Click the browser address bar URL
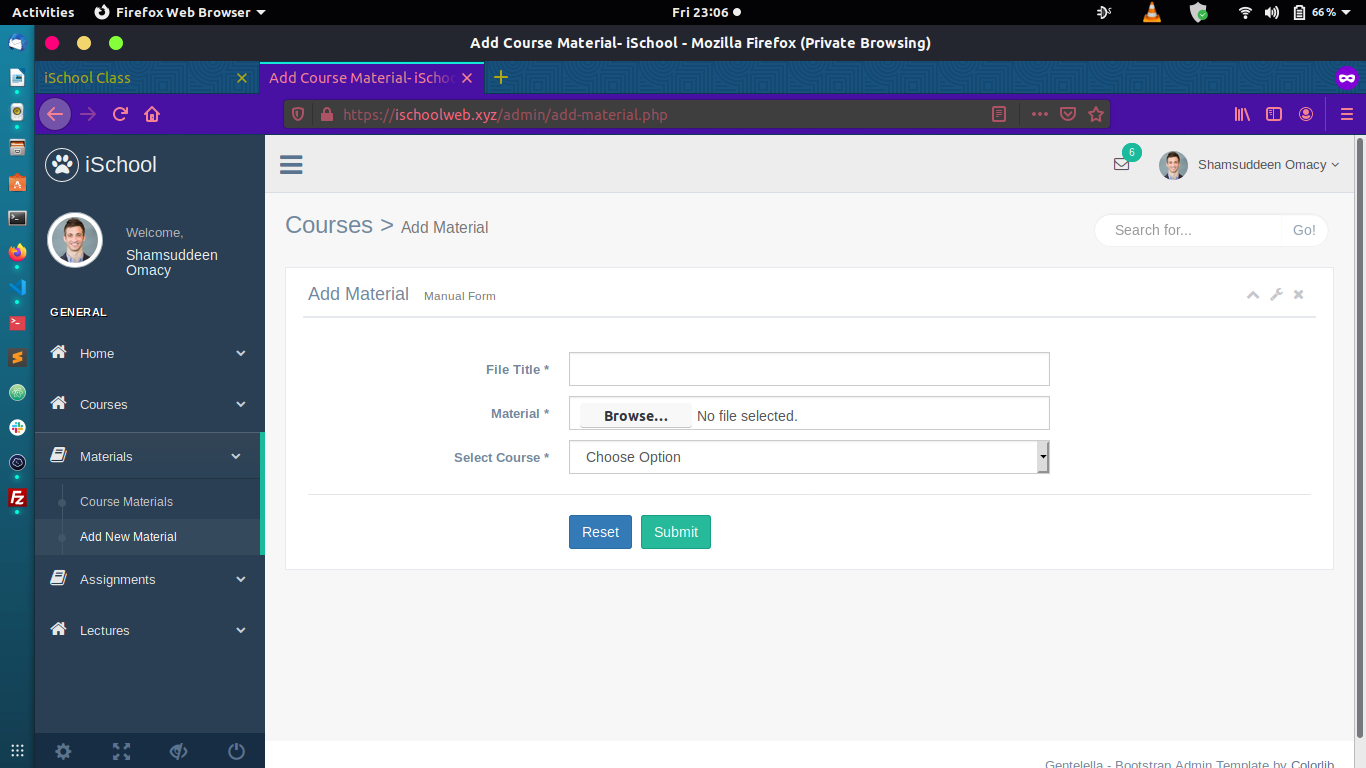The image size is (1366, 768). (505, 114)
